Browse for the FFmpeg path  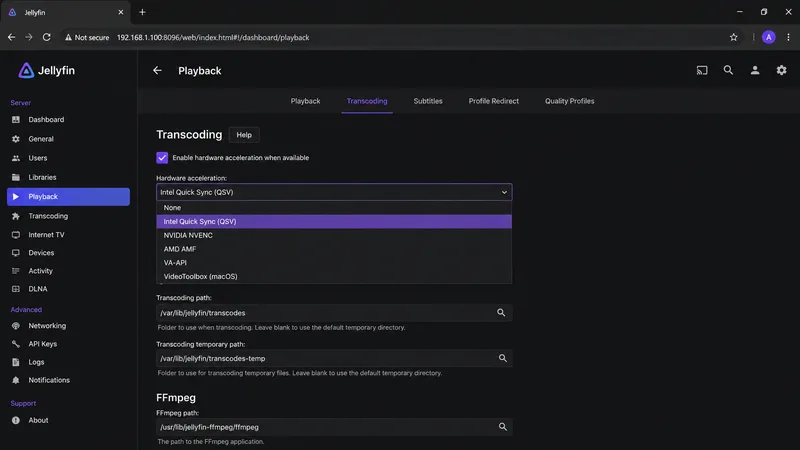tap(503, 427)
